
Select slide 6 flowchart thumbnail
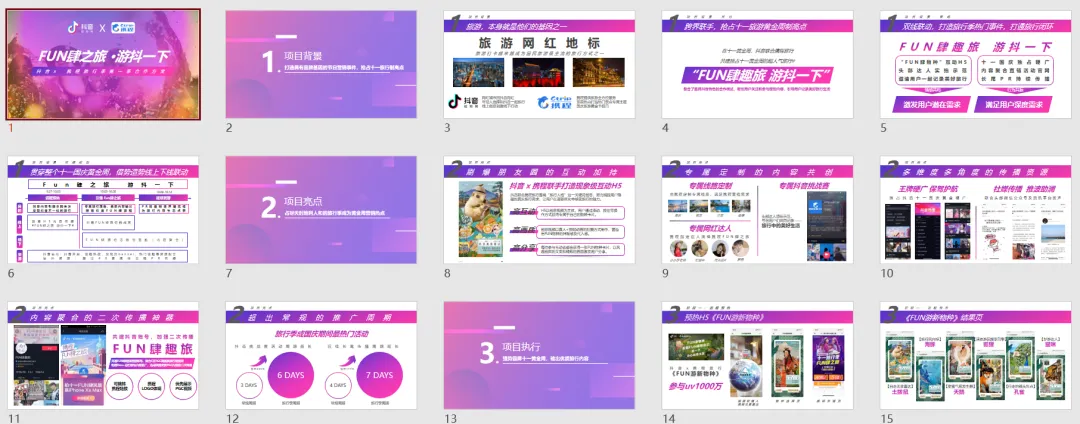tap(103, 210)
